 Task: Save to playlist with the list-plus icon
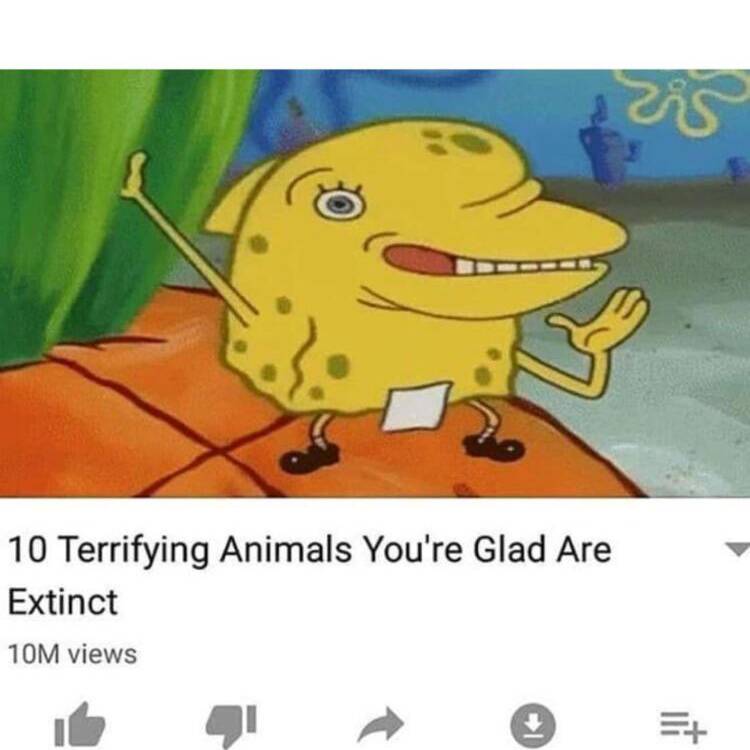(x=683, y=724)
